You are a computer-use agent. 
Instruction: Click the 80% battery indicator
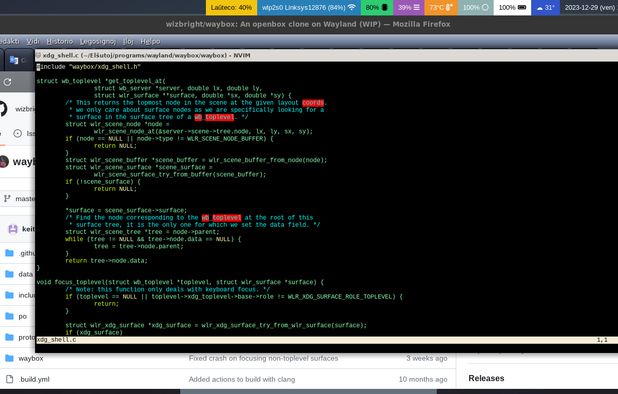[377, 7]
